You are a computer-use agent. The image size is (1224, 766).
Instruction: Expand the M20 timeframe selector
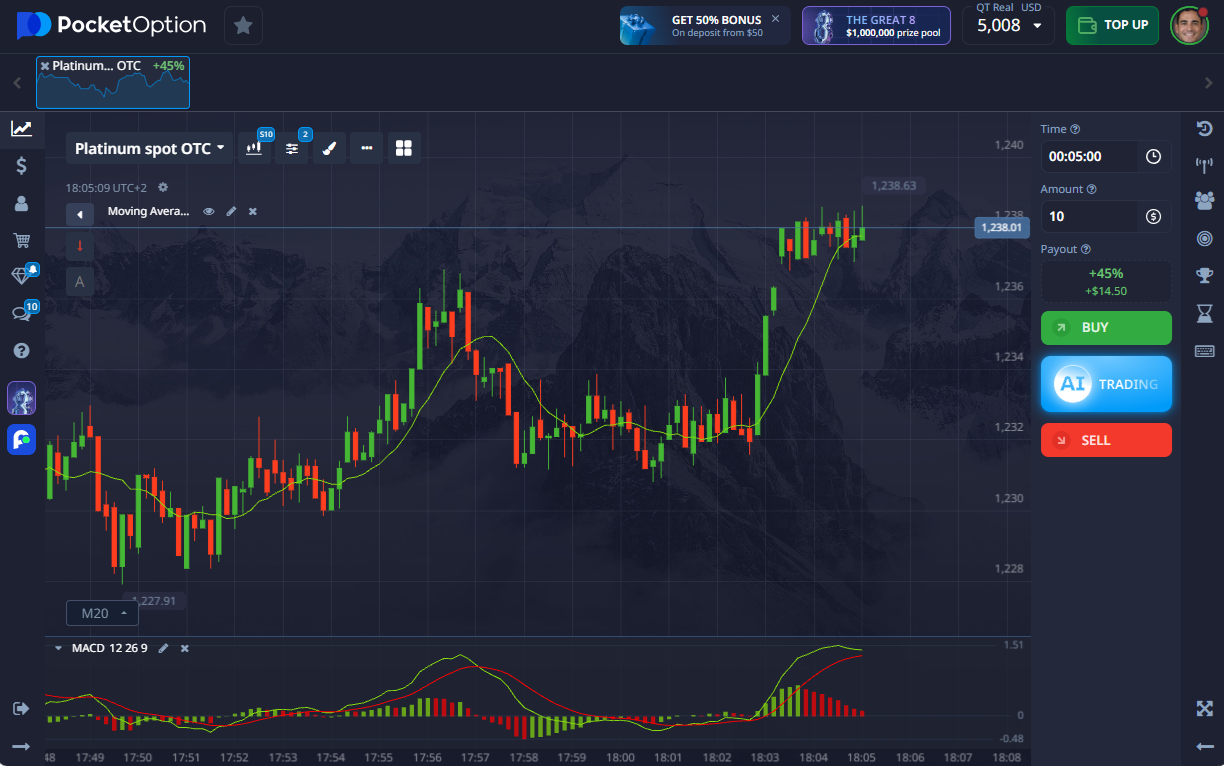[102, 613]
